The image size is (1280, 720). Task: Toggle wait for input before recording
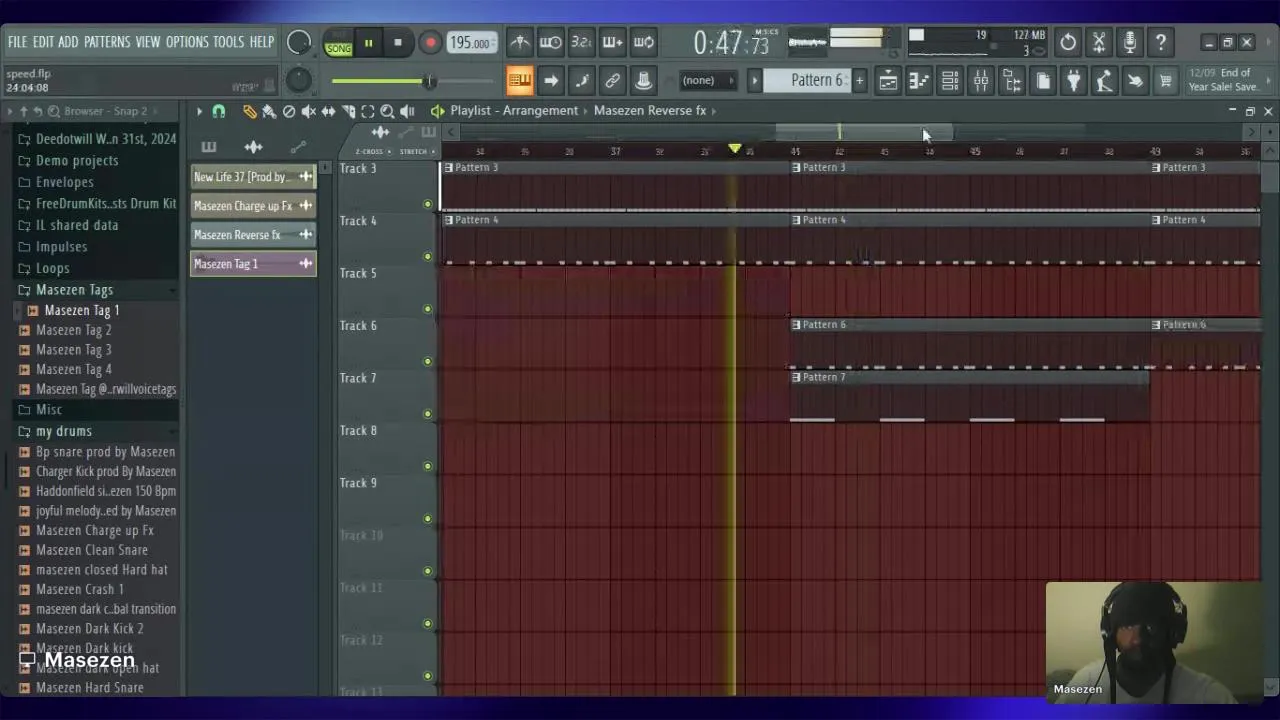pos(551,42)
